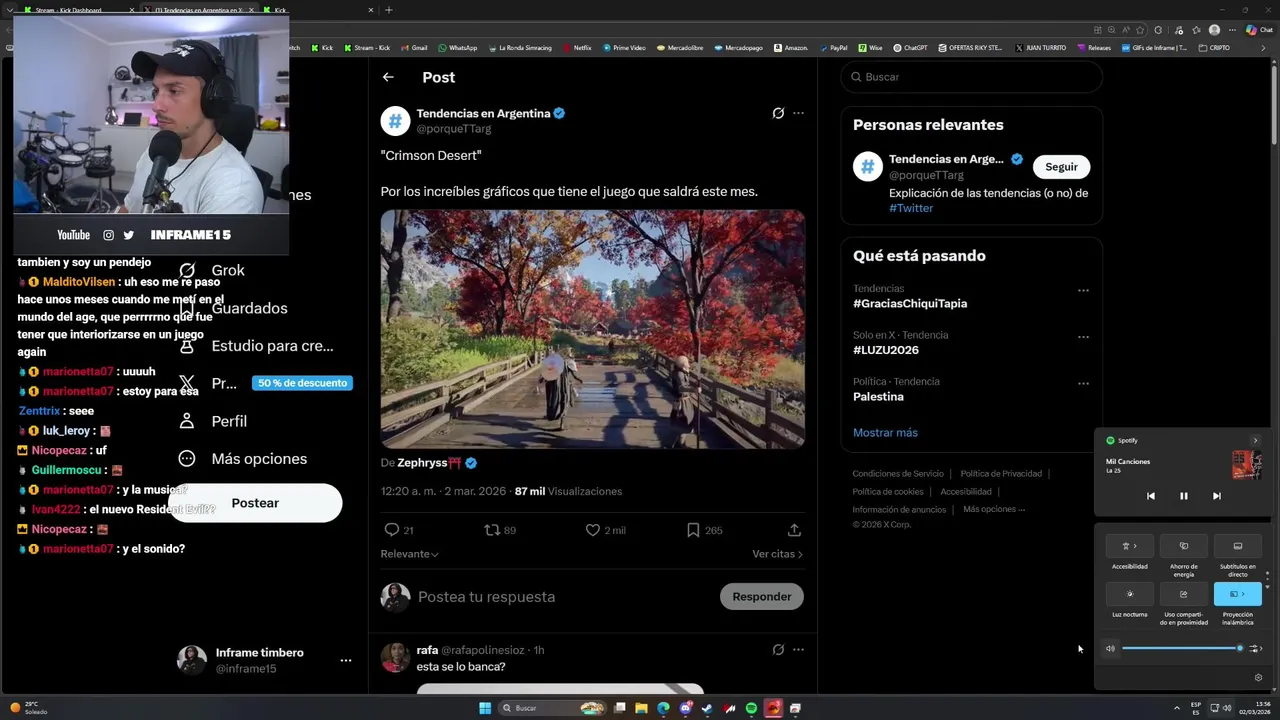
Task: Click taskbar Buscar search box
Action: click(553, 708)
